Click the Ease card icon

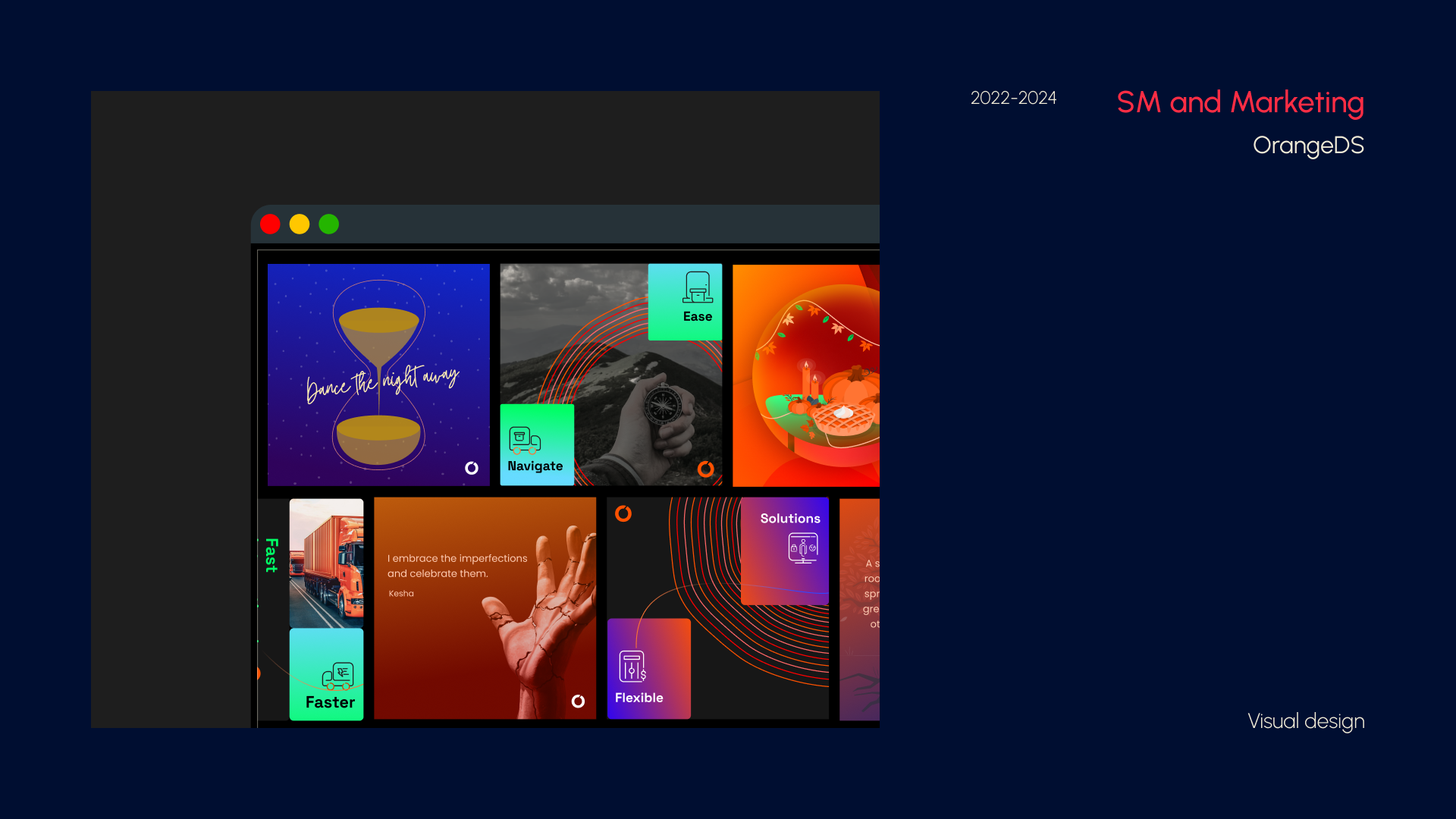(698, 287)
